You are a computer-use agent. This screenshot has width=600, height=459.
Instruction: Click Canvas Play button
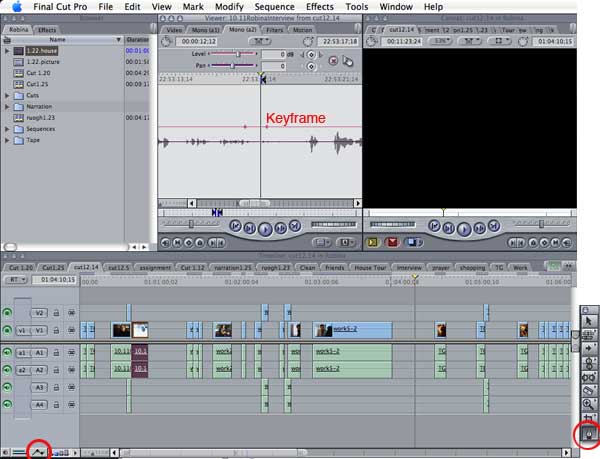(x=464, y=229)
